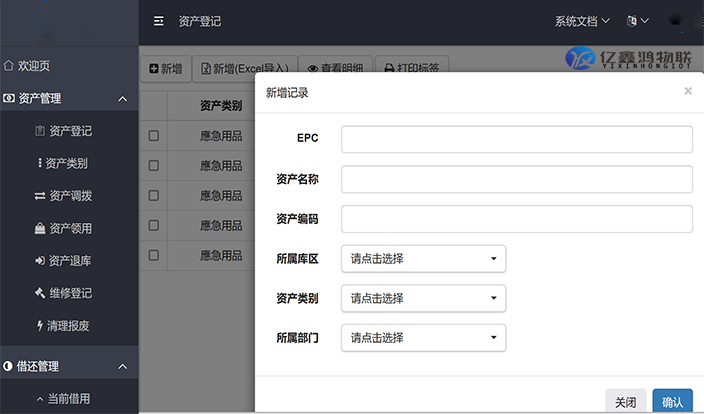Click the 新增 toolbar button
The image size is (704, 414).
click(x=166, y=69)
